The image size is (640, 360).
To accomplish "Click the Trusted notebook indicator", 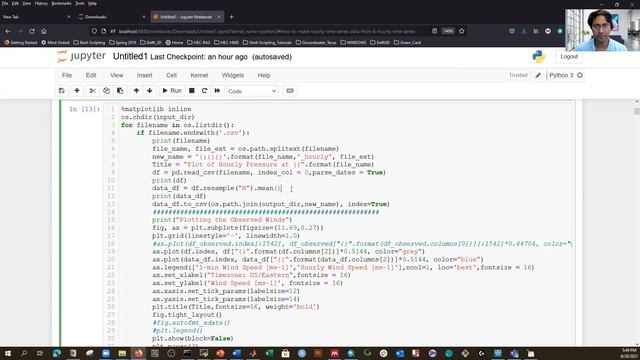I will coord(518,76).
